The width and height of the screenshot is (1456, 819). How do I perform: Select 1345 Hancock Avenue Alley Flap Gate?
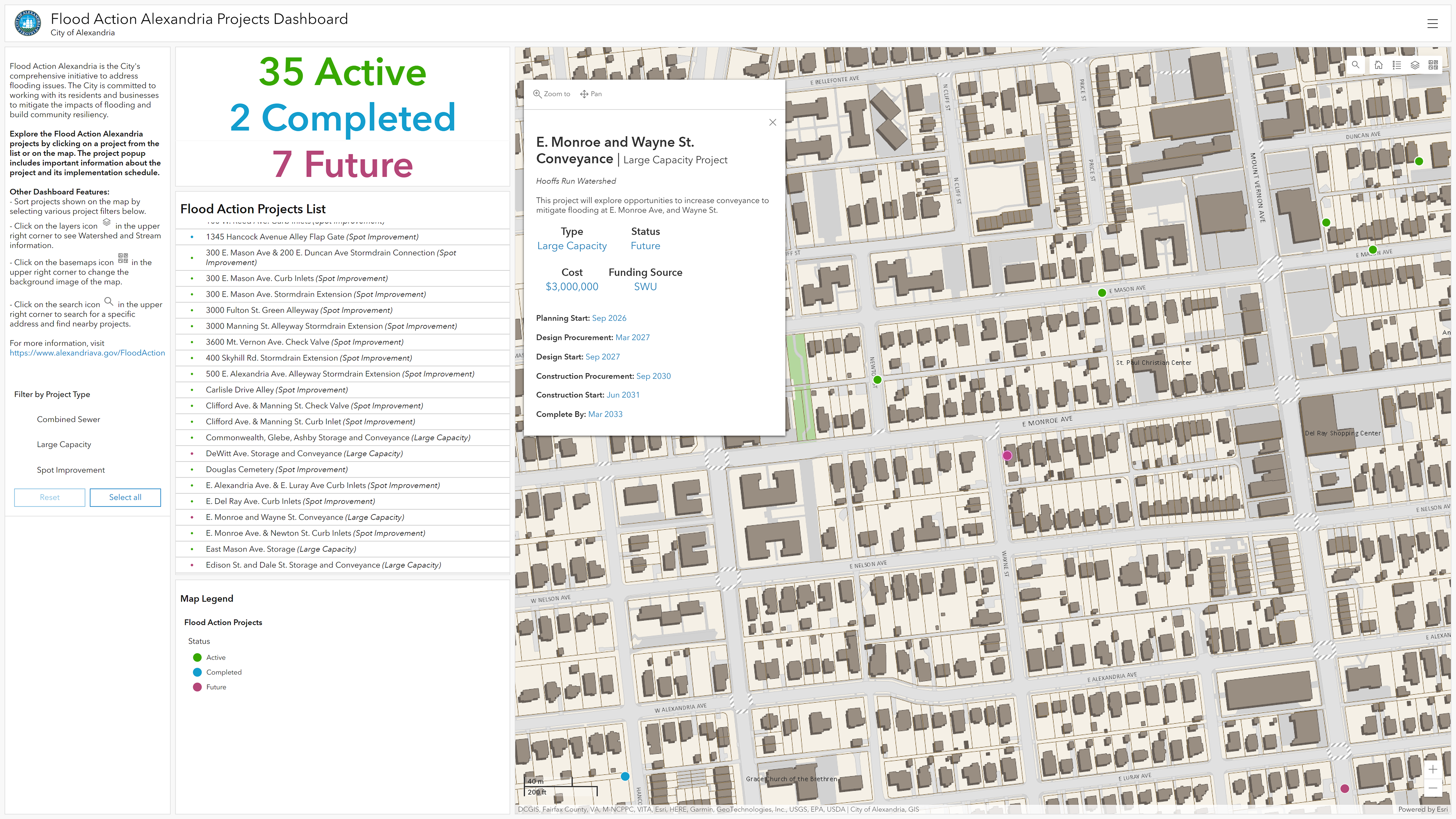point(342,237)
